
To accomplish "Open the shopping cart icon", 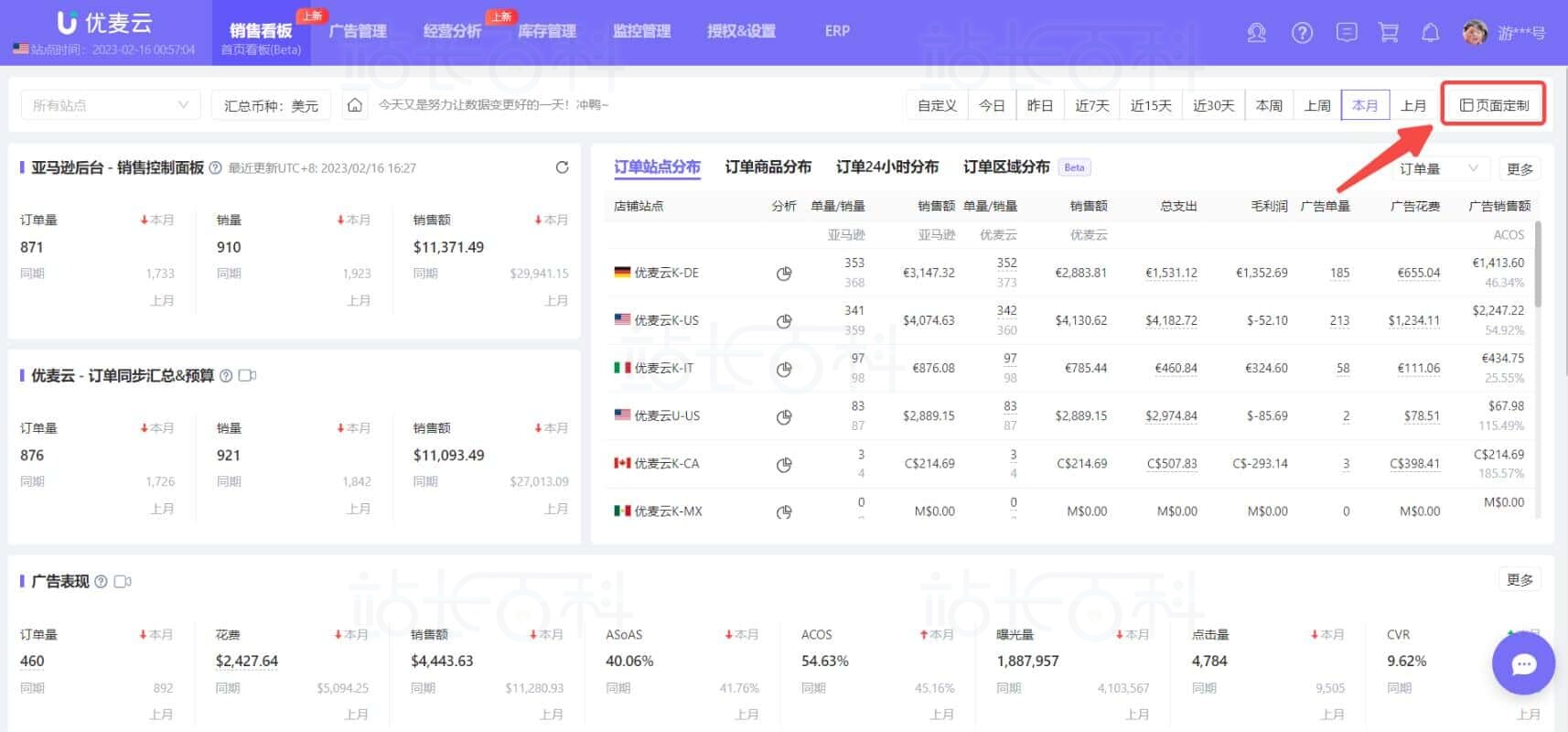I will click(x=1389, y=33).
